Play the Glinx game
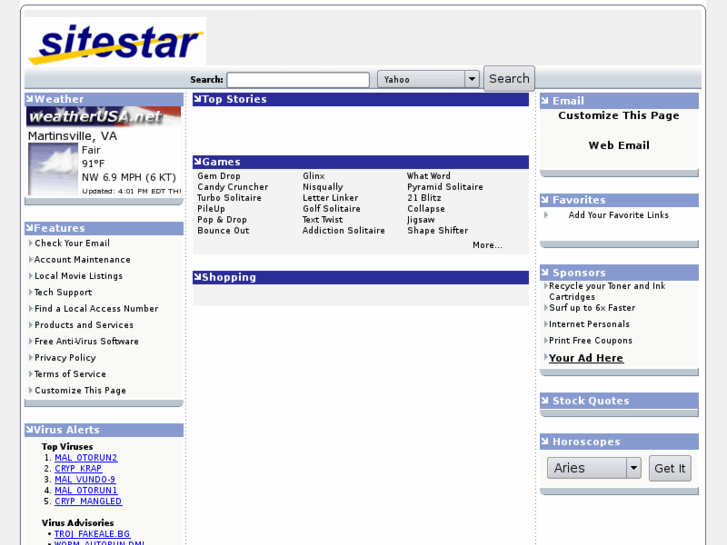727x545 pixels. [x=313, y=176]
